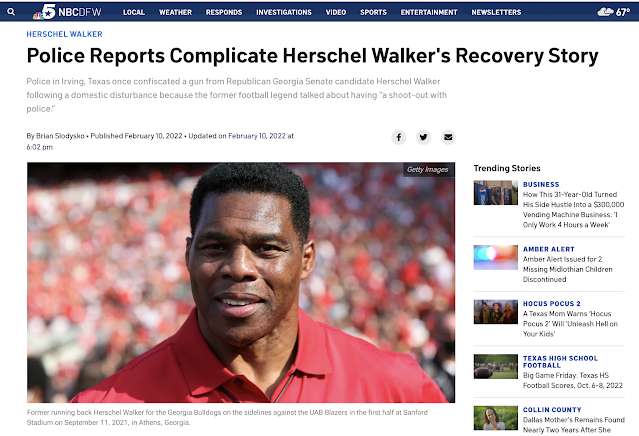
Task: Open the Sports menu item
Action: pyautogui.click(x=373, y=13)
